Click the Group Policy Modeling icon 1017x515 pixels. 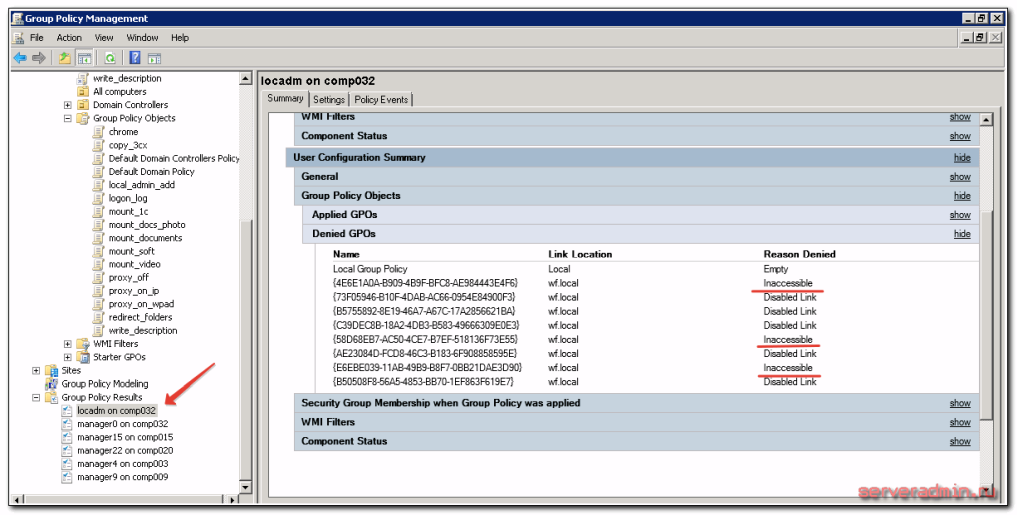point(53,384)
